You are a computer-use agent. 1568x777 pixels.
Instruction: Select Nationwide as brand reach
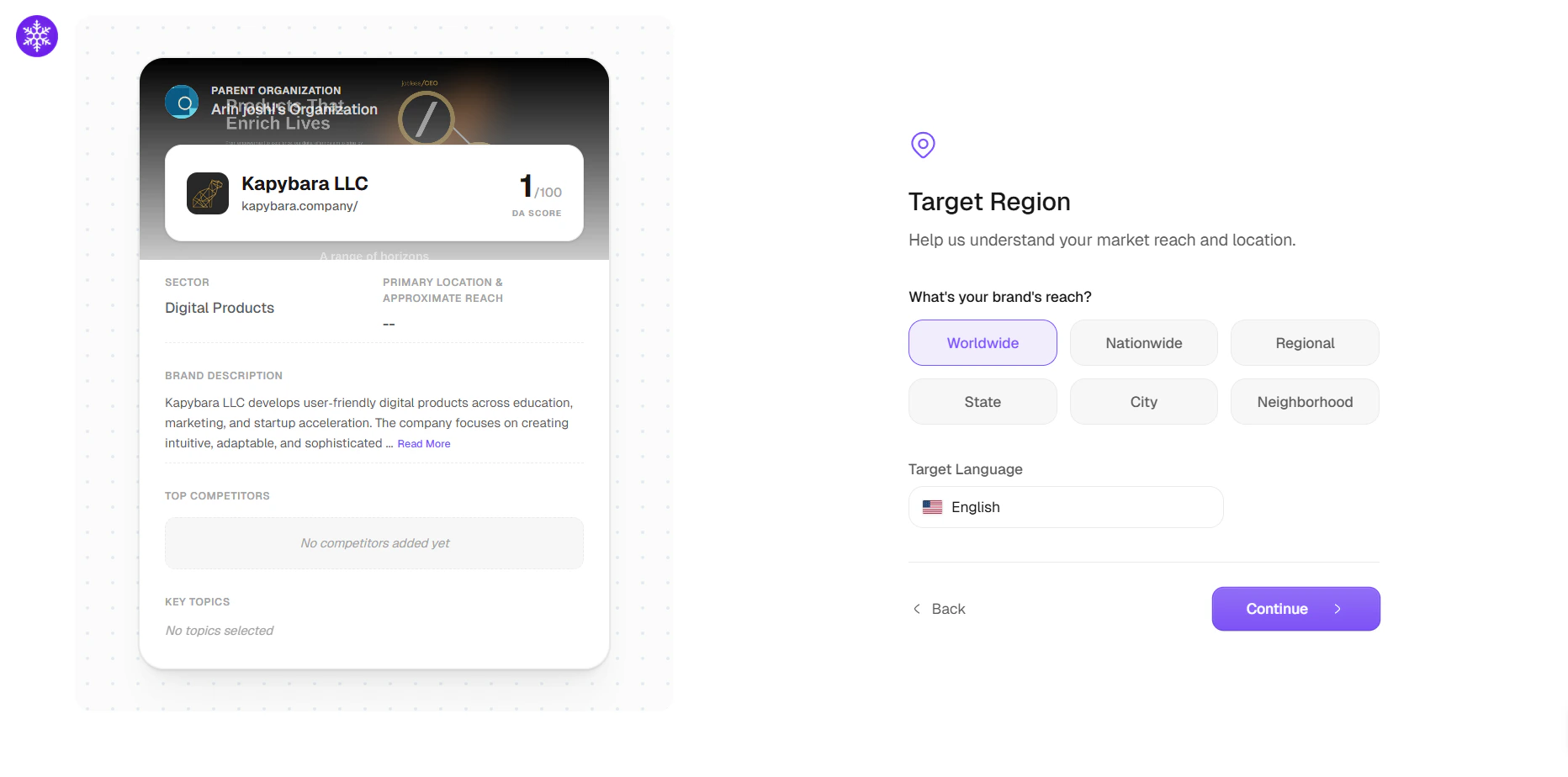coord(1143,342)
